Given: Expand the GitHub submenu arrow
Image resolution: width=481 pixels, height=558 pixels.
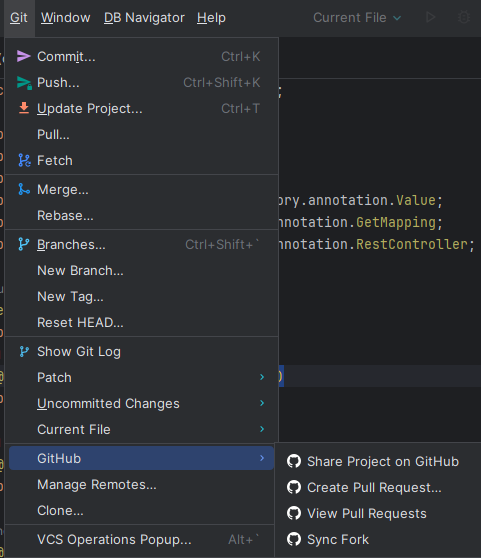Looking at the screenshot, I should point(262,458).
